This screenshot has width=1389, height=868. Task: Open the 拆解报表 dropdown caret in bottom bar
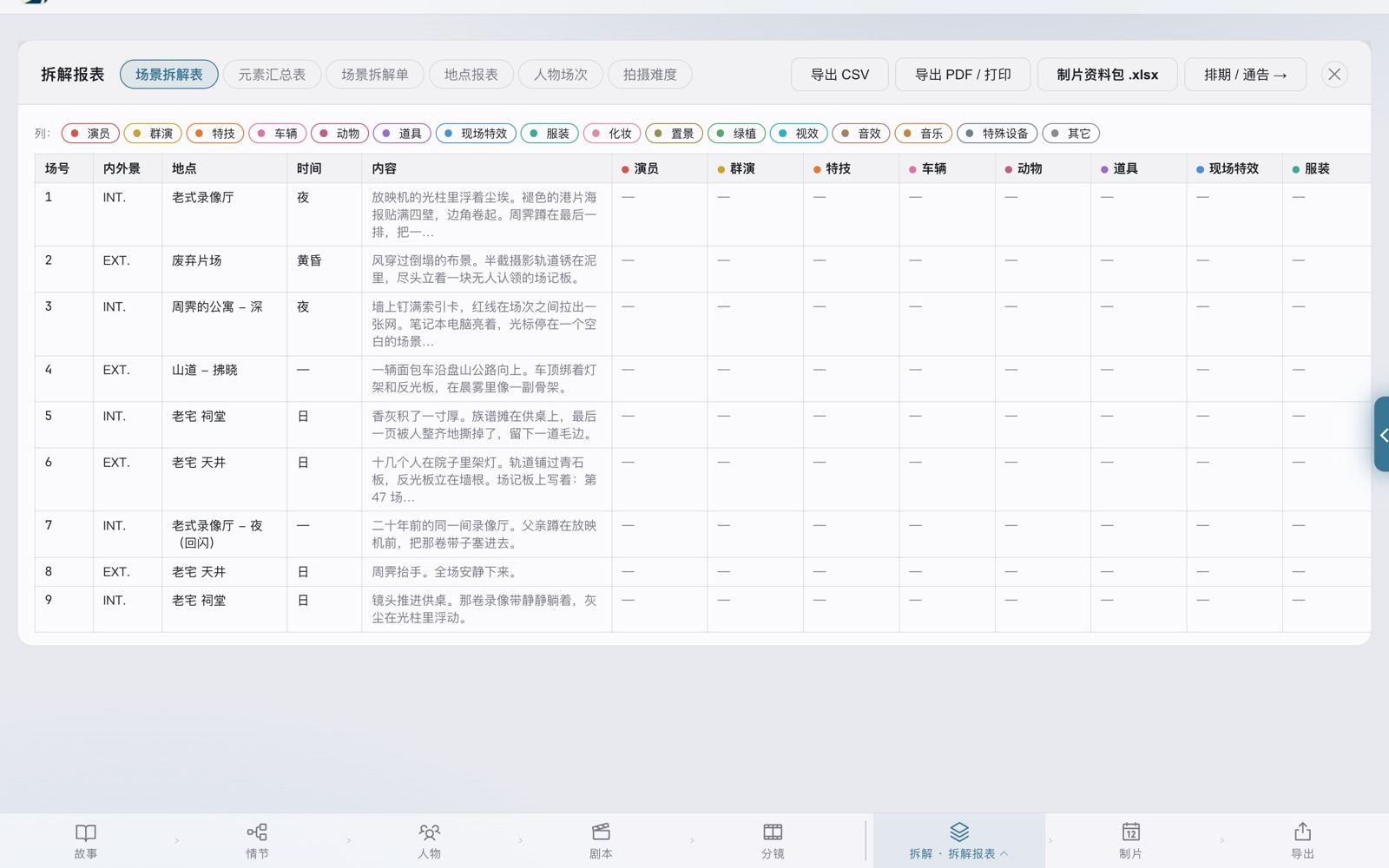(x=1004, y=854)
